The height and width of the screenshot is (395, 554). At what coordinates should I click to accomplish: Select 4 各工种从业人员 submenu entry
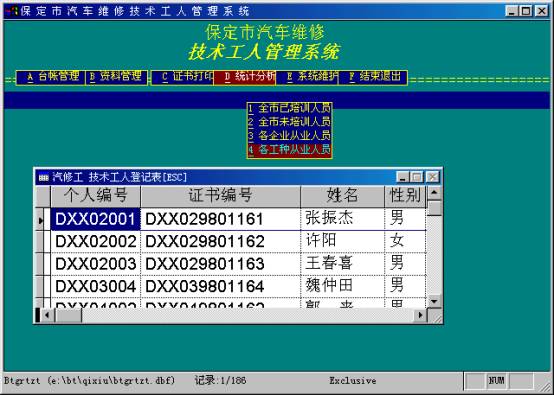click(289, 150)
